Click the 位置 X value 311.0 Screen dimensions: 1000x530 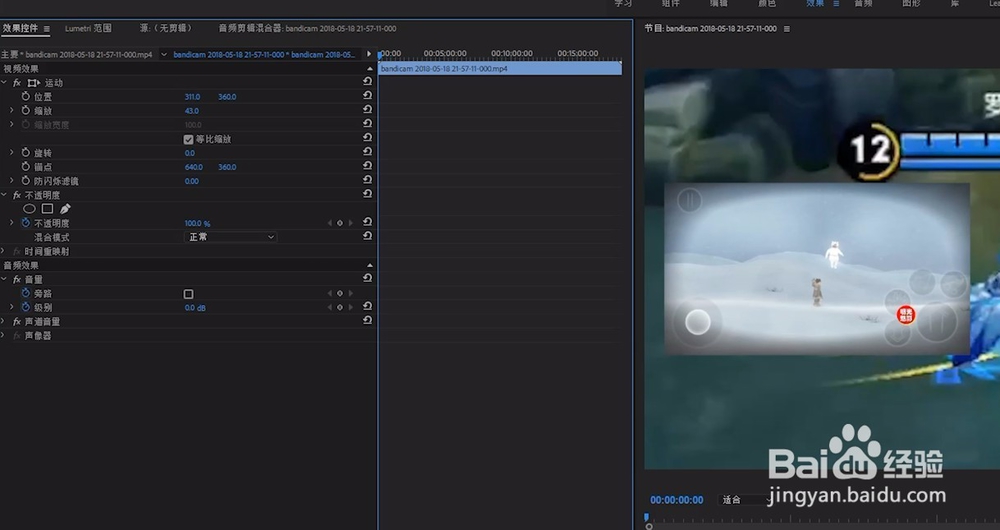point(192,97)
